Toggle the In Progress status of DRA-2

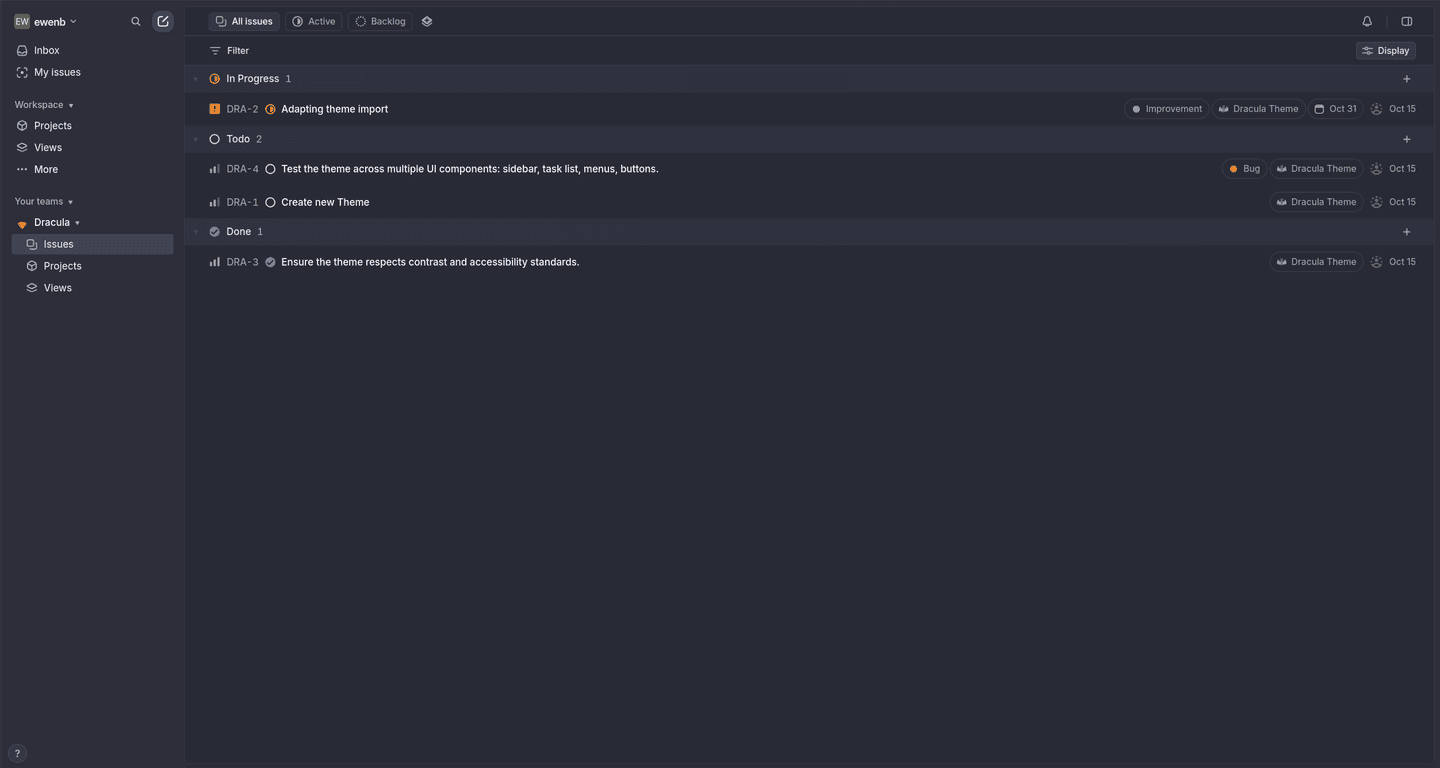270,109
